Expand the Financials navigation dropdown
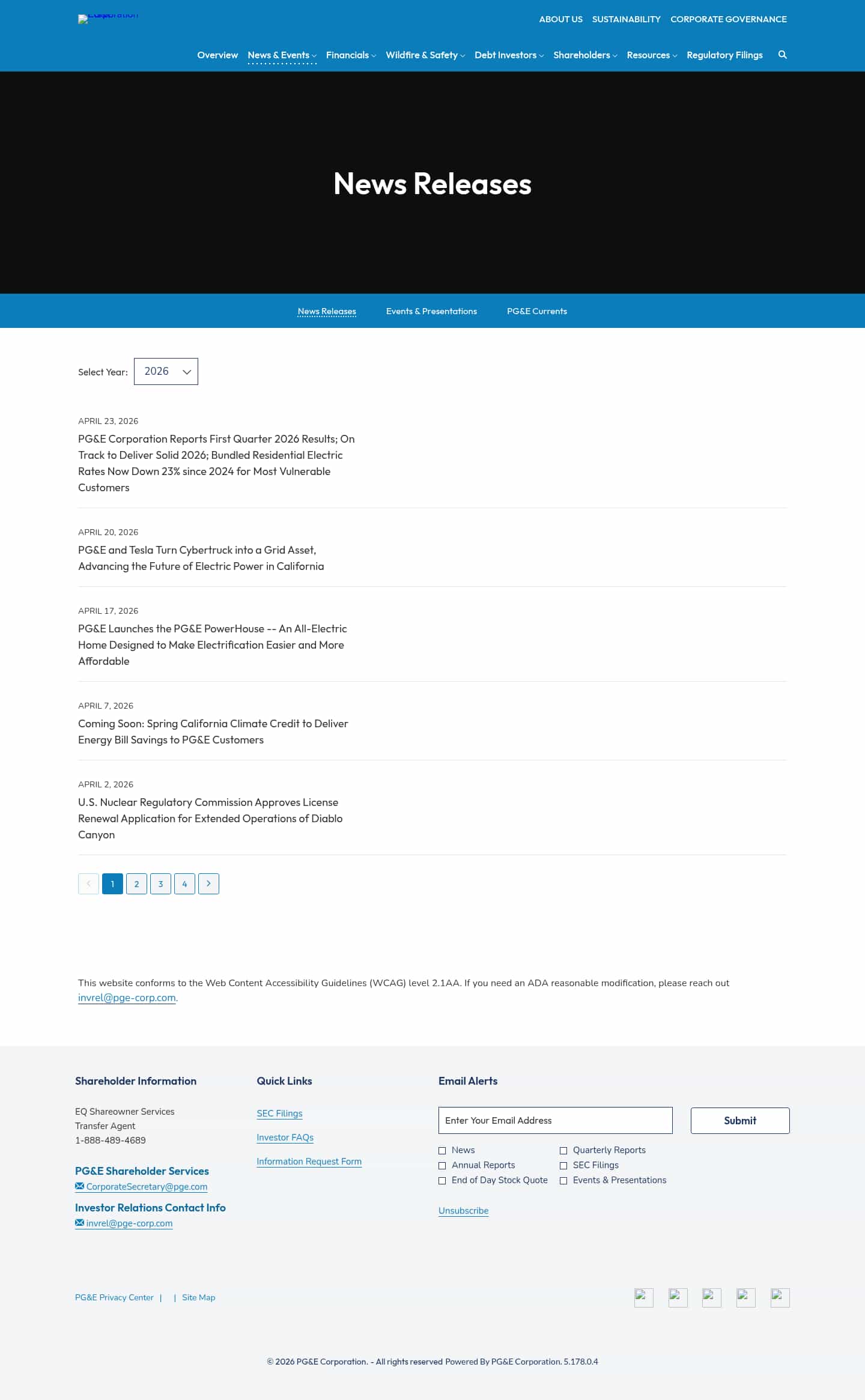The width and height of the screenshot is (865, 1400). pos(351,55)
